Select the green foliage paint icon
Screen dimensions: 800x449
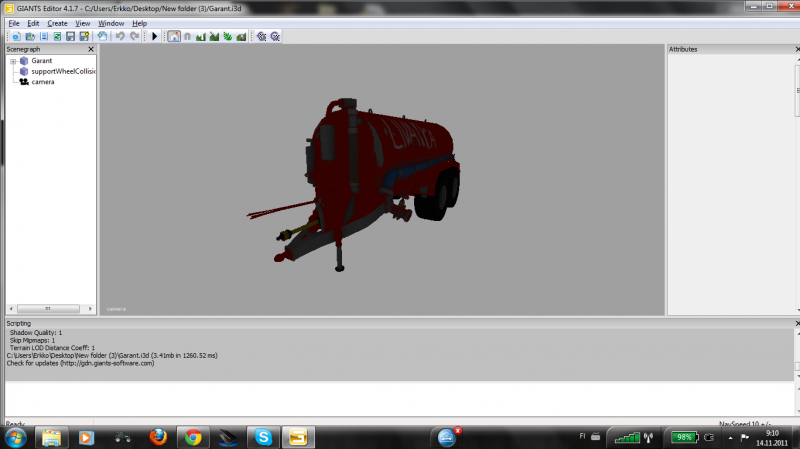point(228,36)
